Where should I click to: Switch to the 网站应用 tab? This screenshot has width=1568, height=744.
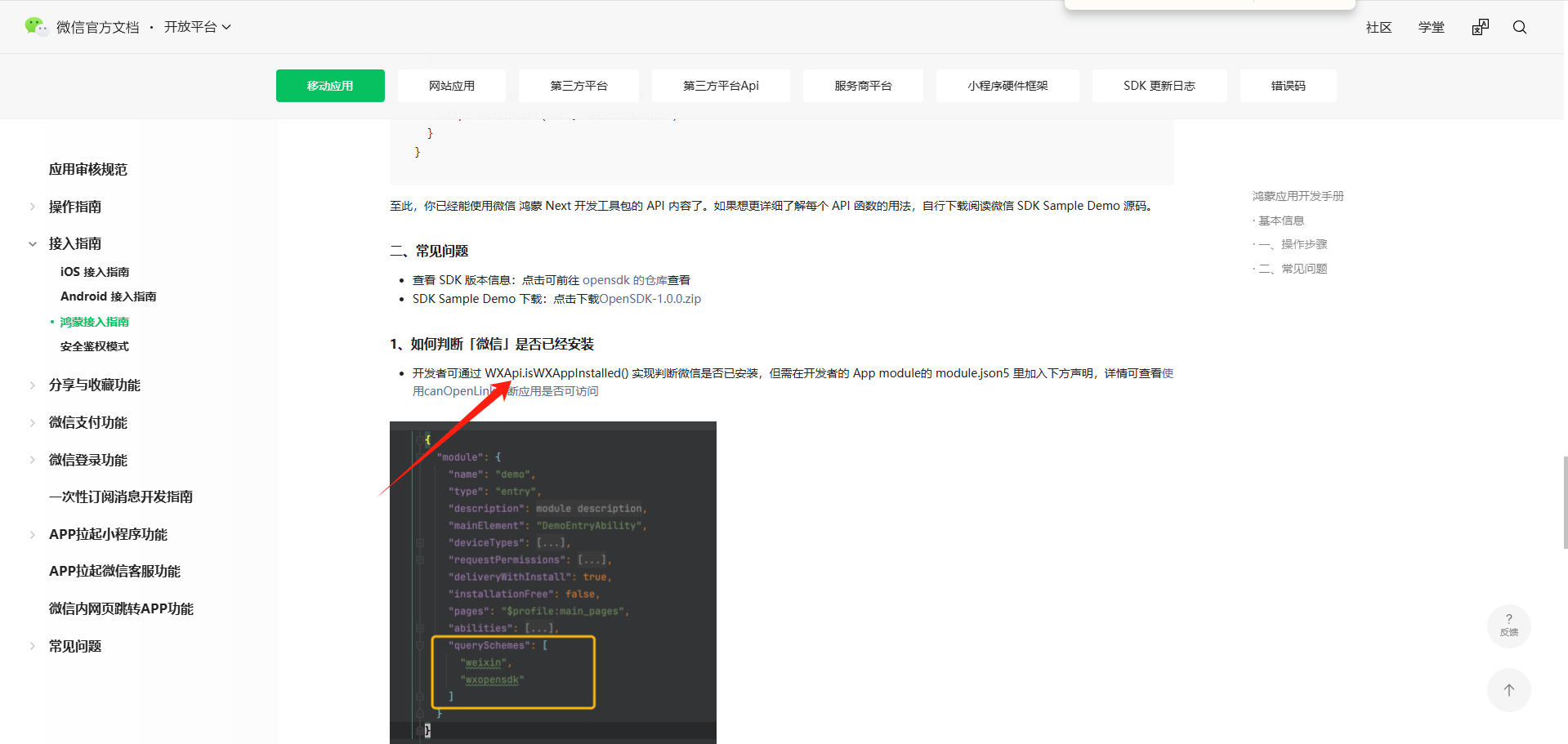coord(452,86)
